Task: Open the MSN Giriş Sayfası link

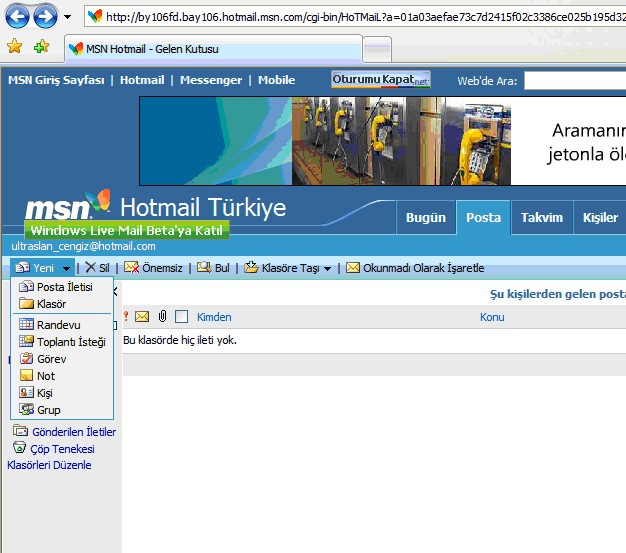Action: click(56, 80)
